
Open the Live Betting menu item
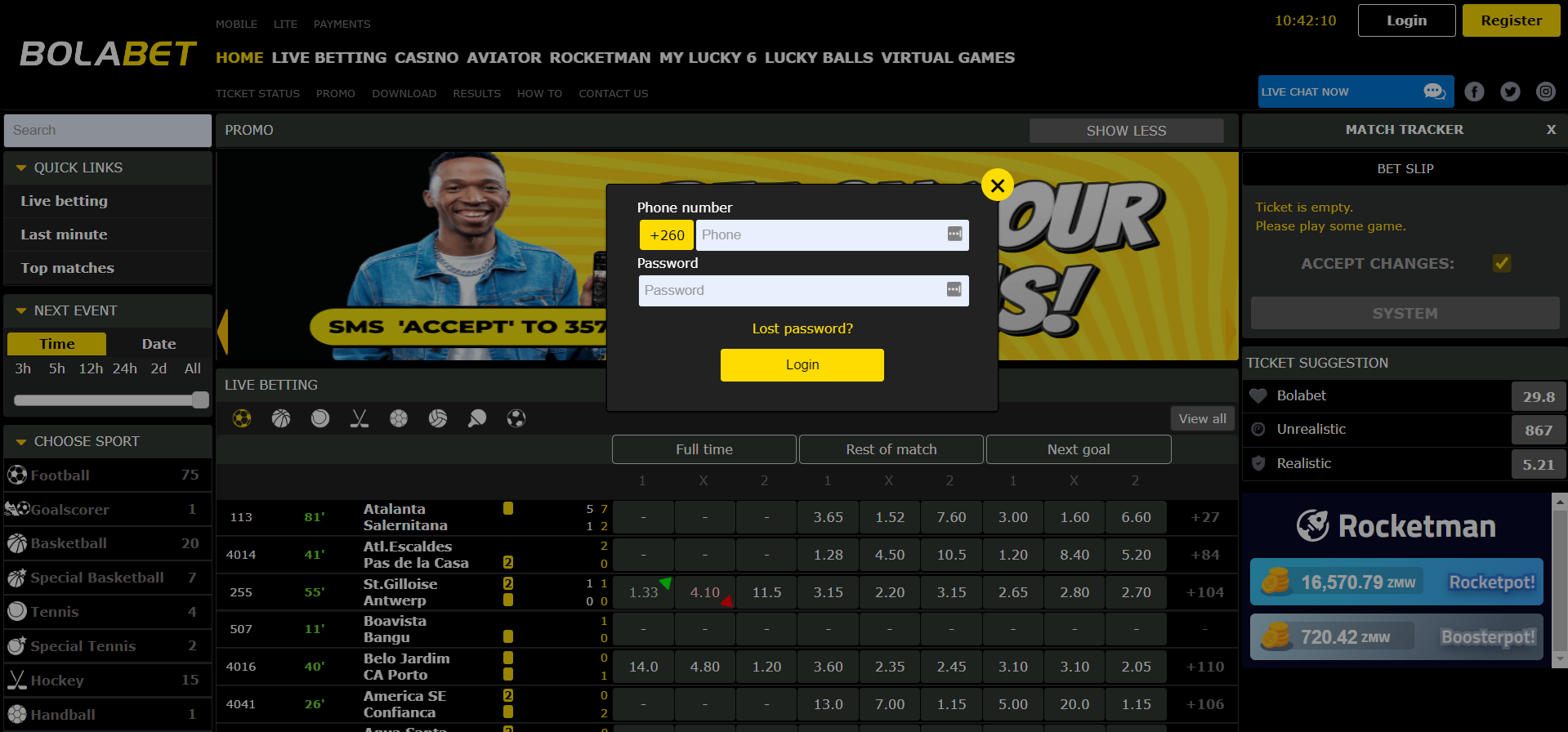tap(329, 57)
